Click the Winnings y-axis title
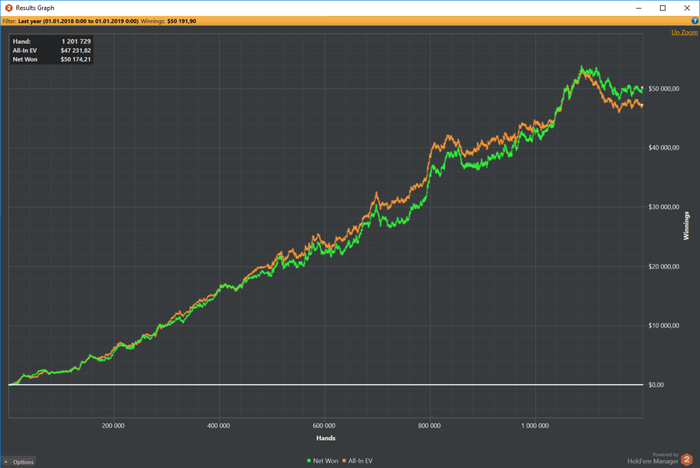This screenshot has width=700, height=468. tap(687, 226)
